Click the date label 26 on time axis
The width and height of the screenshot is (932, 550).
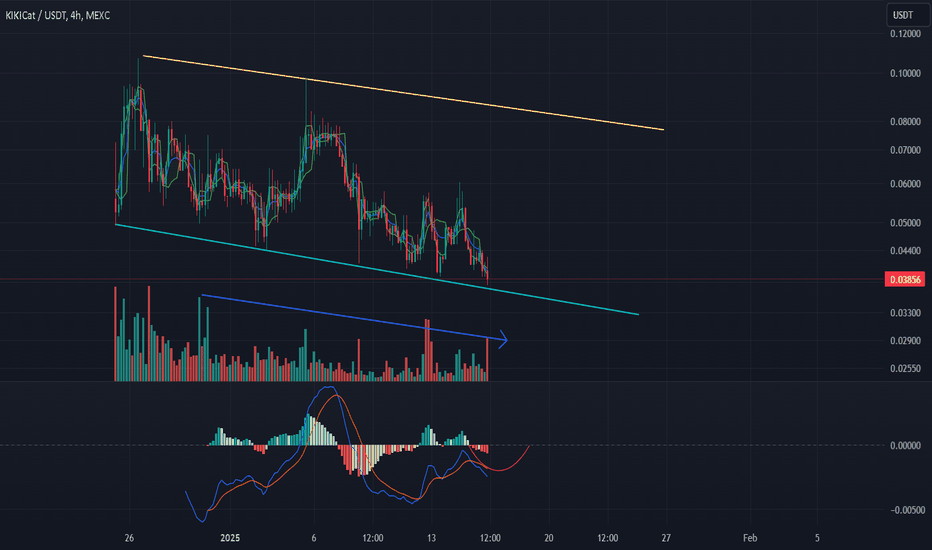coord(130,538)
